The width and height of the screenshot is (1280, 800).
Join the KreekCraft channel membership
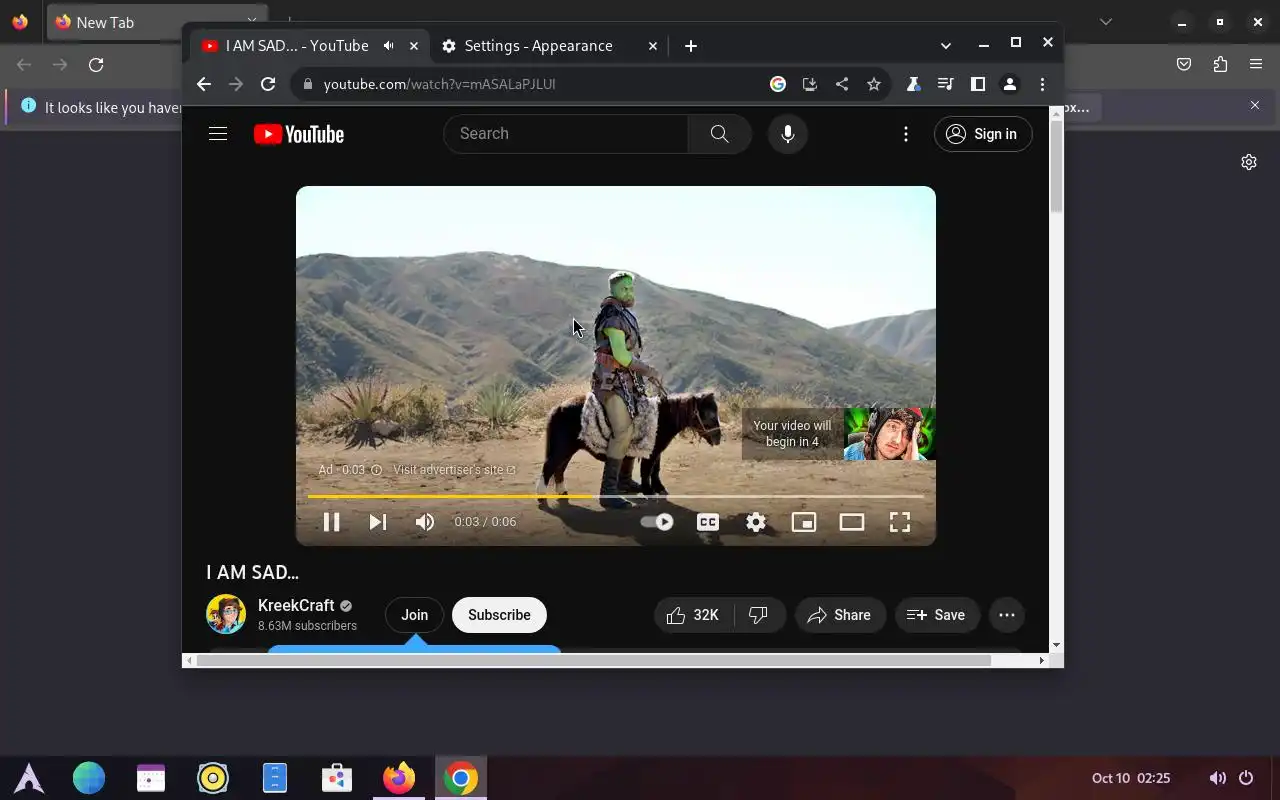[415, 615]
